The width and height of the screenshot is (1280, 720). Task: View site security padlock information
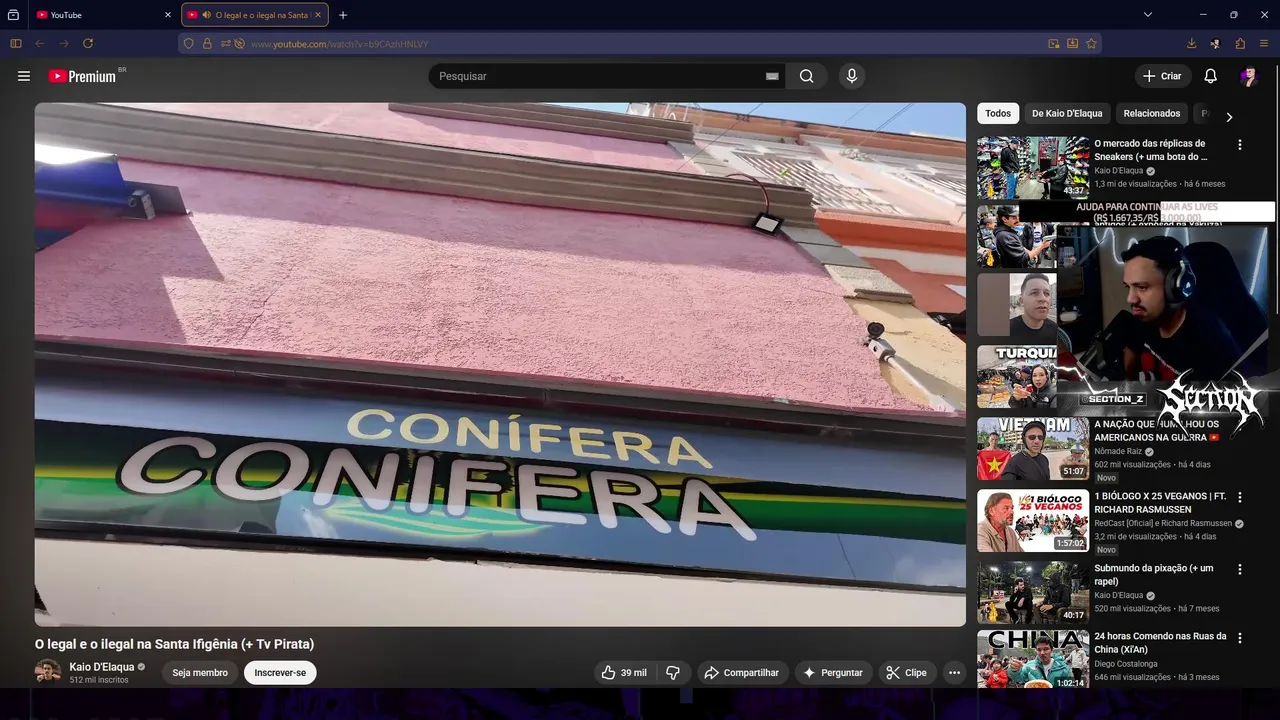(x=207, y=44)
